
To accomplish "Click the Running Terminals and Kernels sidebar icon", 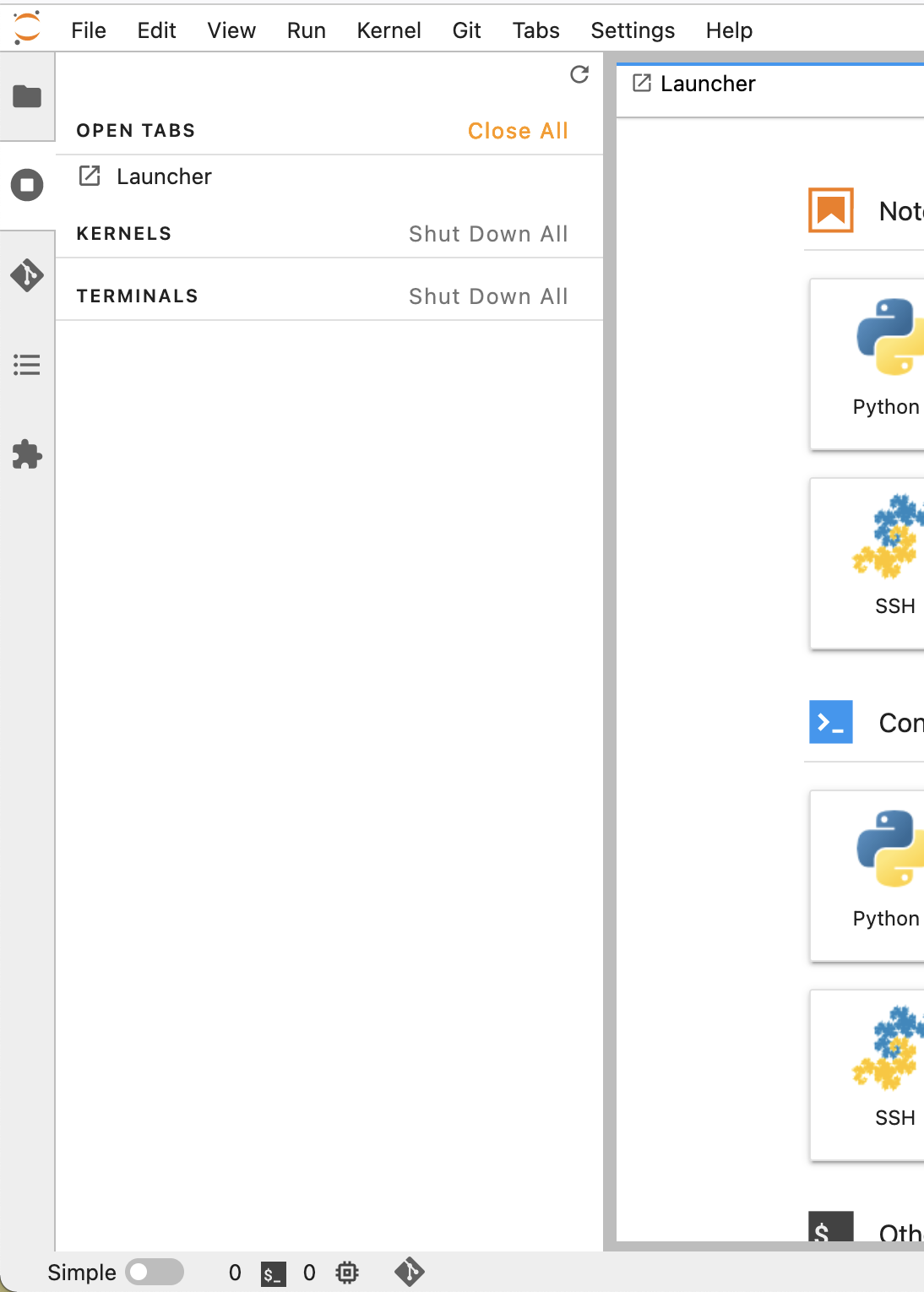I will tap(27, 185).
